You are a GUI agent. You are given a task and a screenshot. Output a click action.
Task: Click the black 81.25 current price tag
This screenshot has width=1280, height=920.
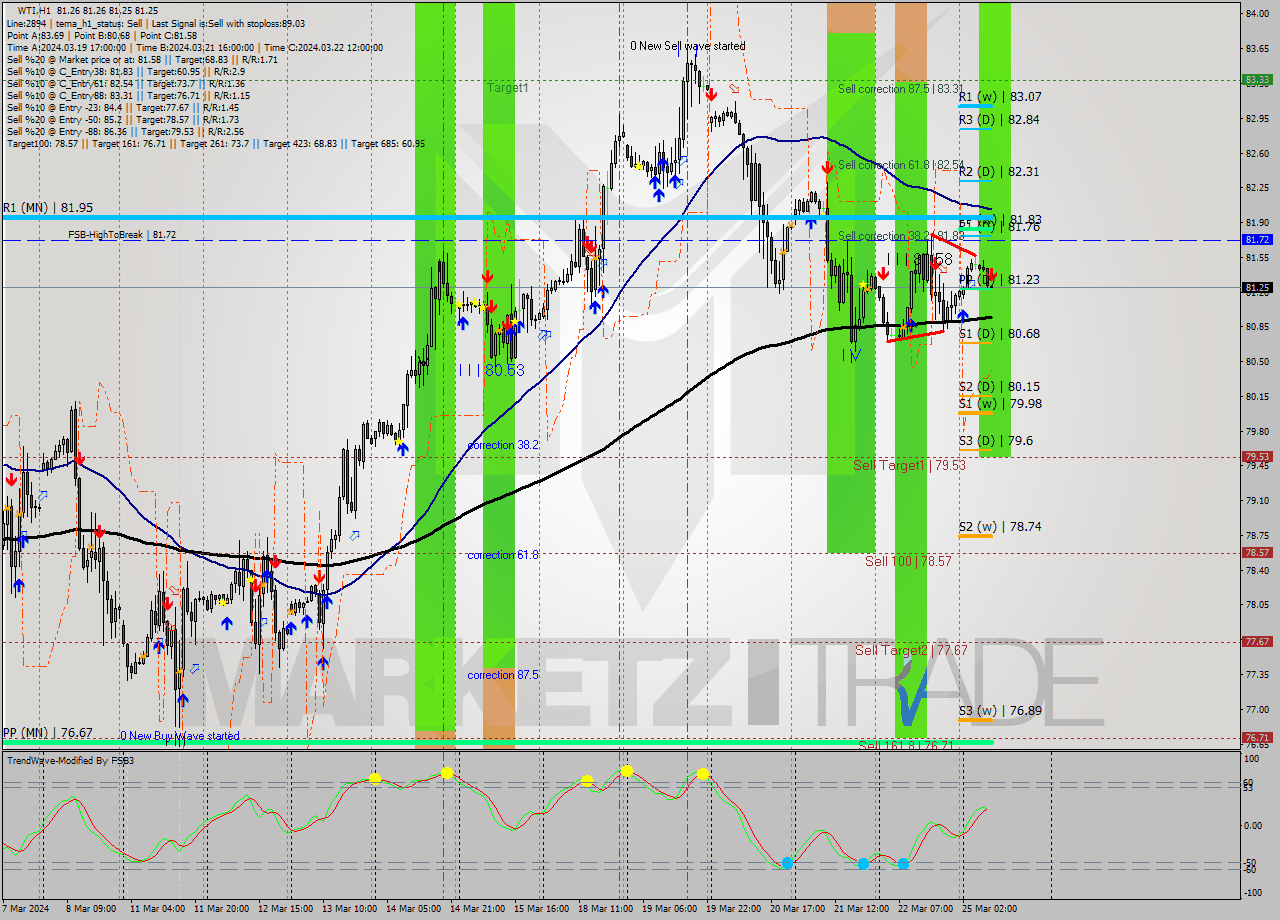(x=1257, y=288)
